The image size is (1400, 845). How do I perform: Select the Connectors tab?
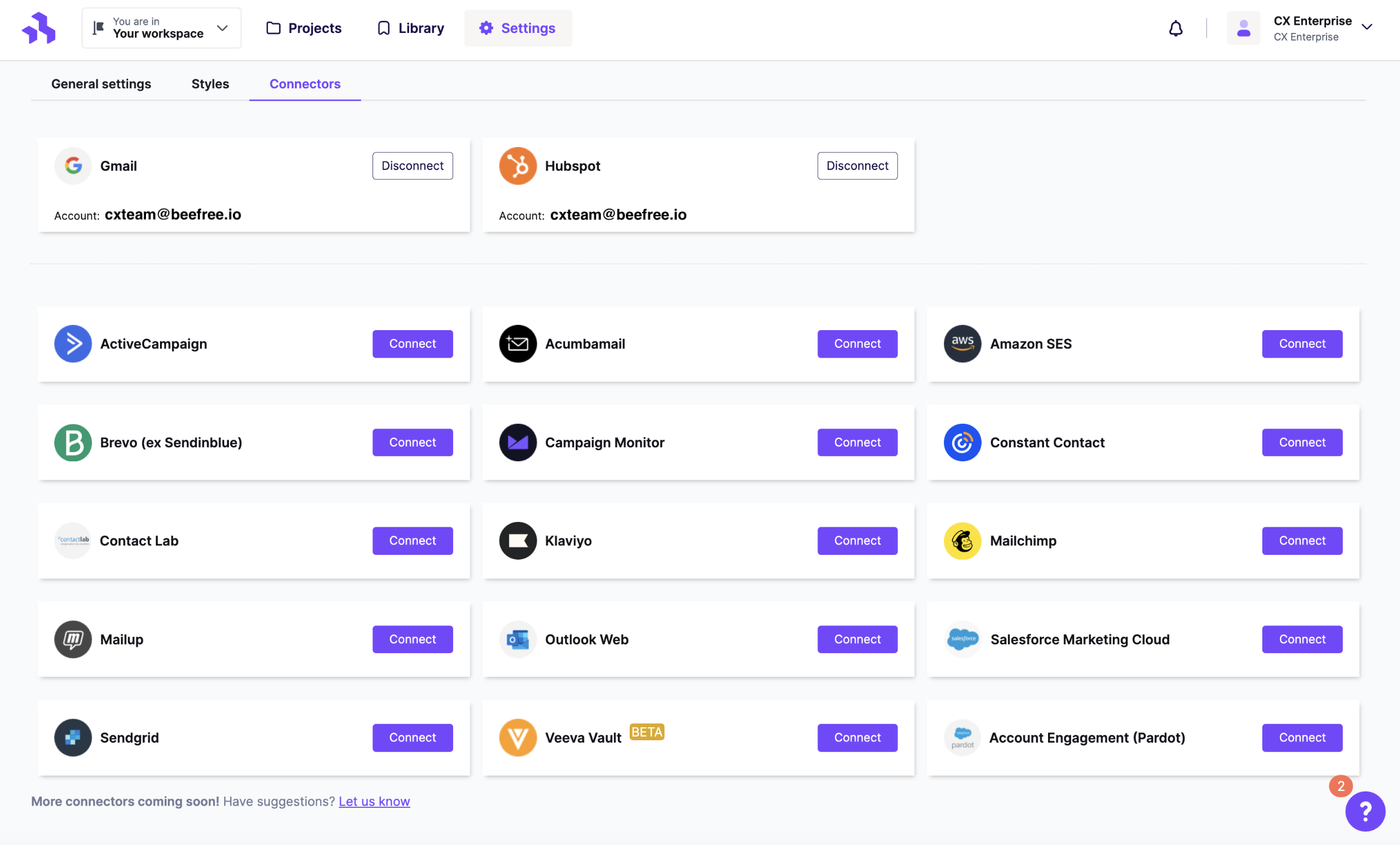(x=305, y=84)
